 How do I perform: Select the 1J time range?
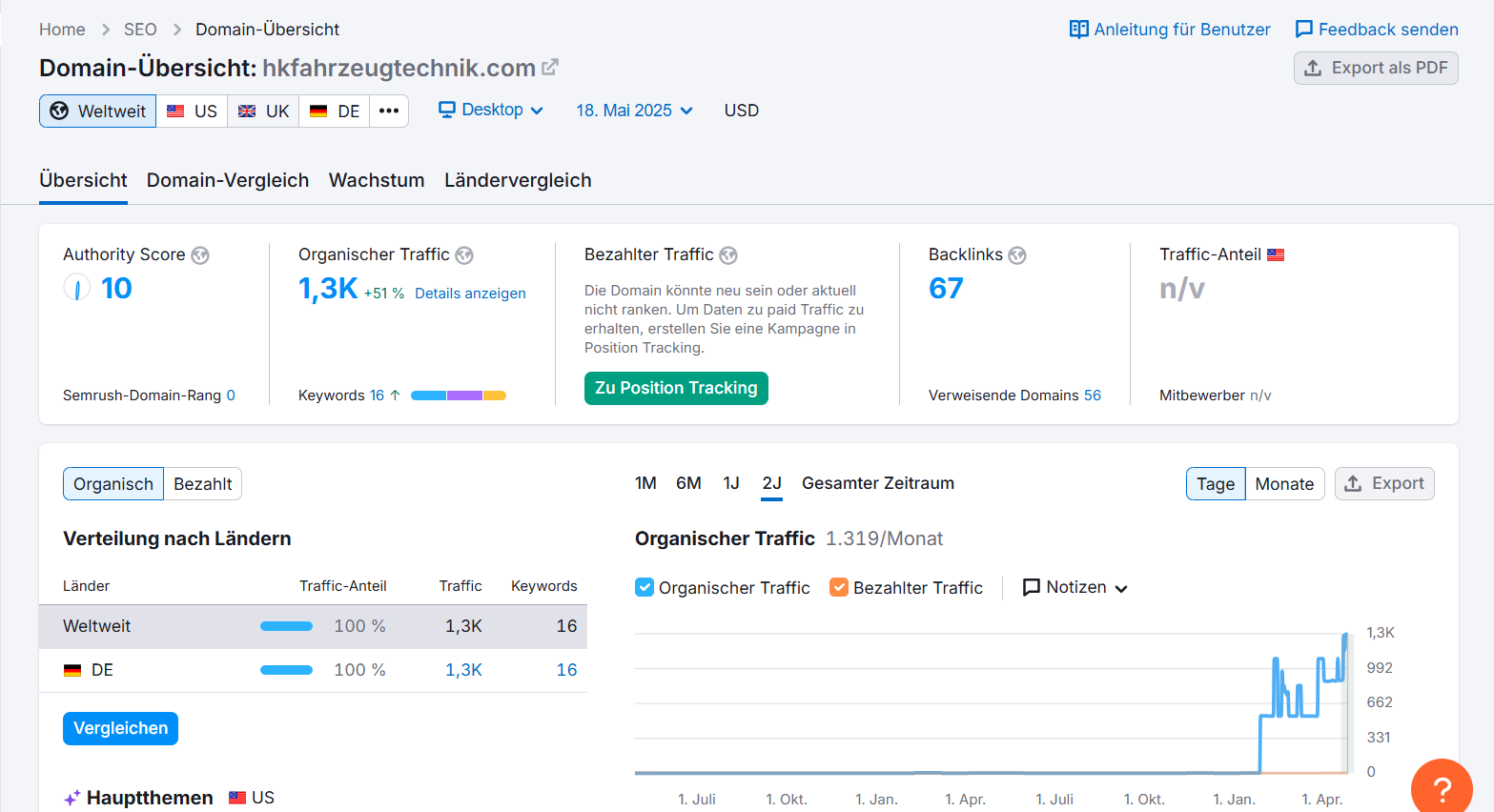tap(731, 483)
